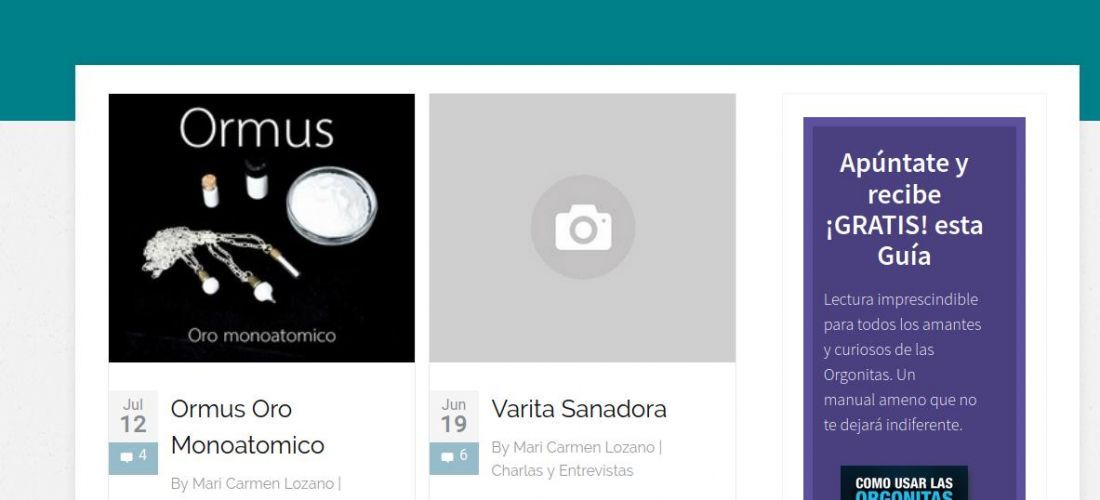Click the white powder dish in Ormus image
This screenshot has height=500, width=1100.
(x=332, y=205)
